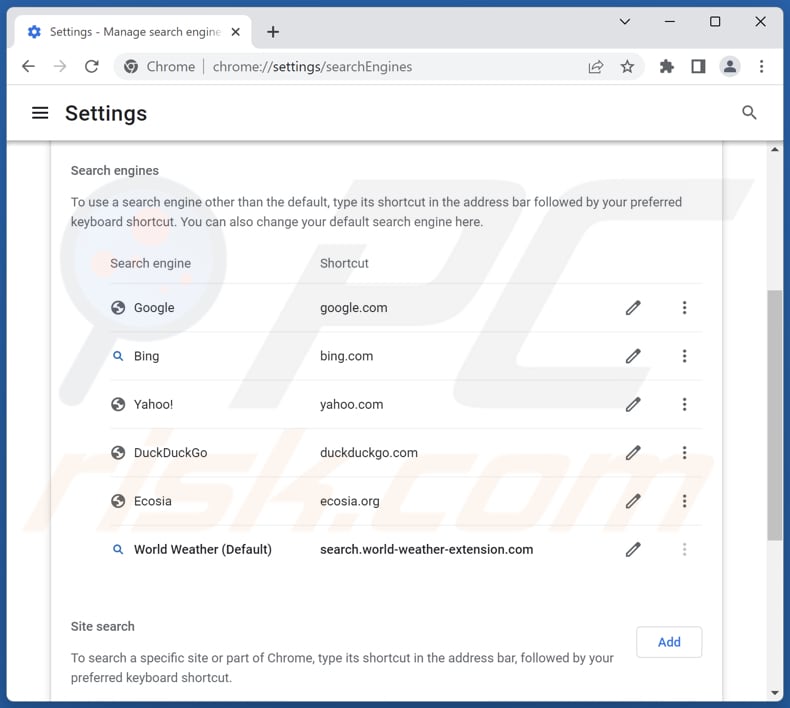Click the Shortcut column header

point(344,263)
